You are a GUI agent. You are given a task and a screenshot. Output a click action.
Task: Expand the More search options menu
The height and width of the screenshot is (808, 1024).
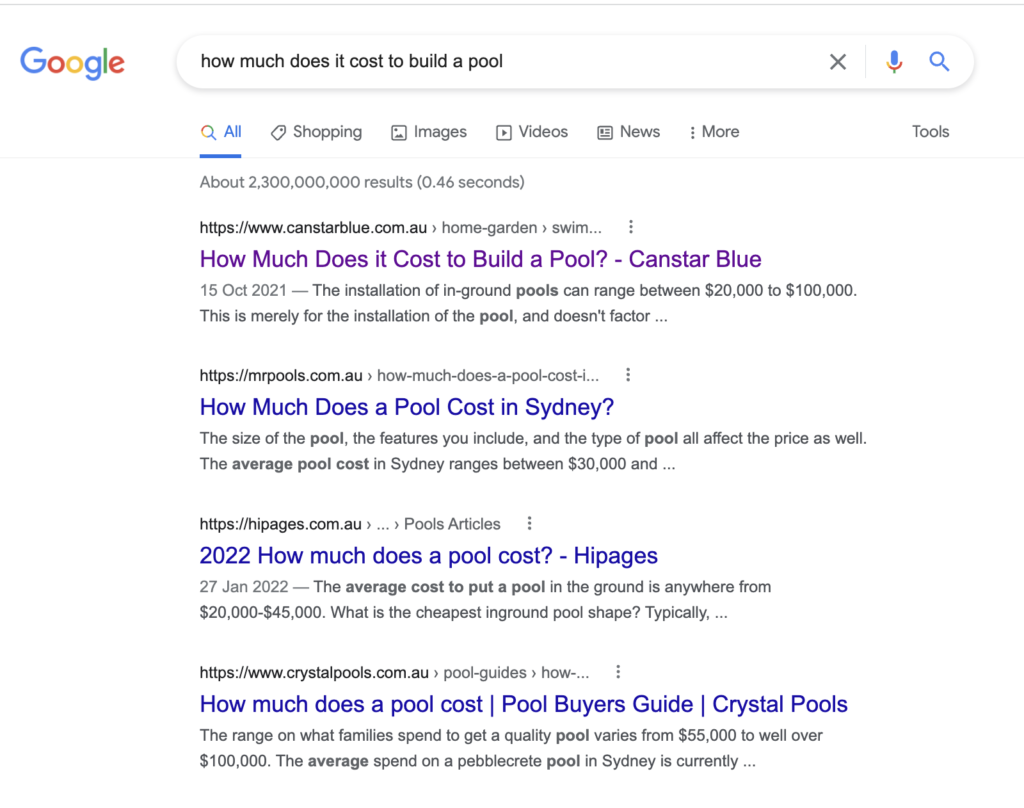[714, 132]
